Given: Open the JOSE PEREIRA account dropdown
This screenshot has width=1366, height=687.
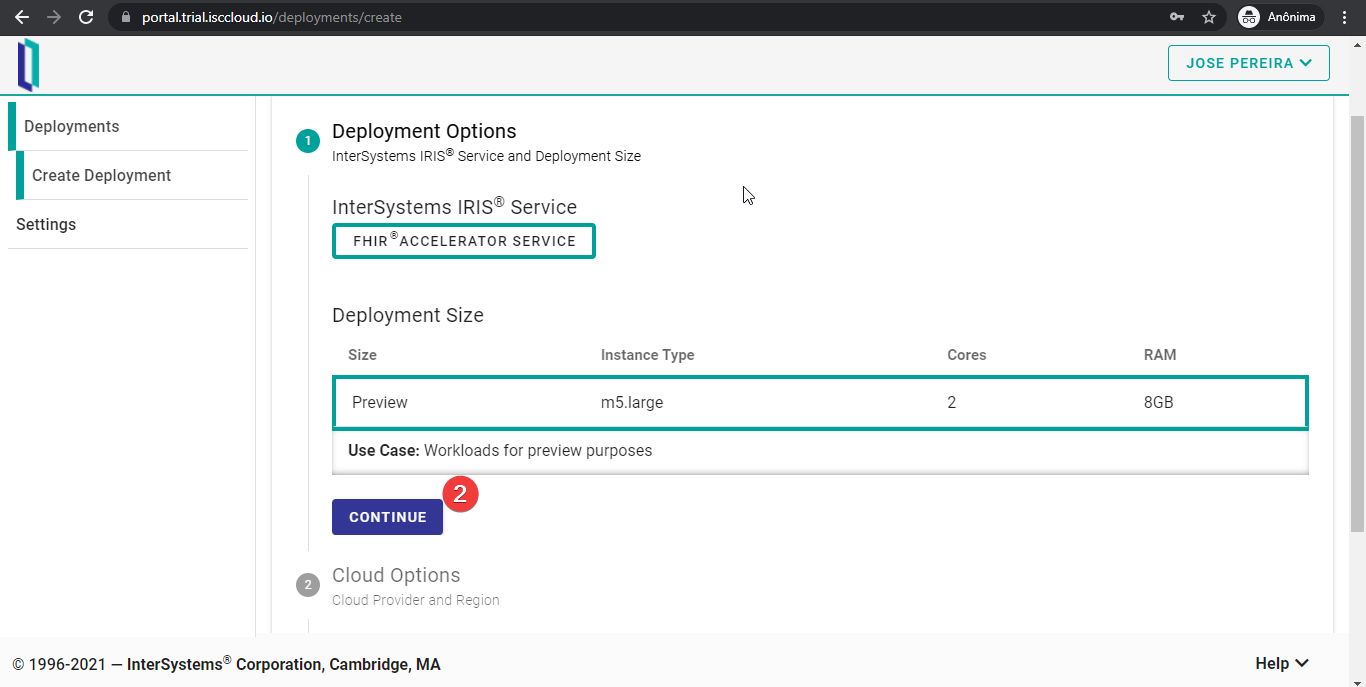Looking at the screenshot, I should 1248,63.
